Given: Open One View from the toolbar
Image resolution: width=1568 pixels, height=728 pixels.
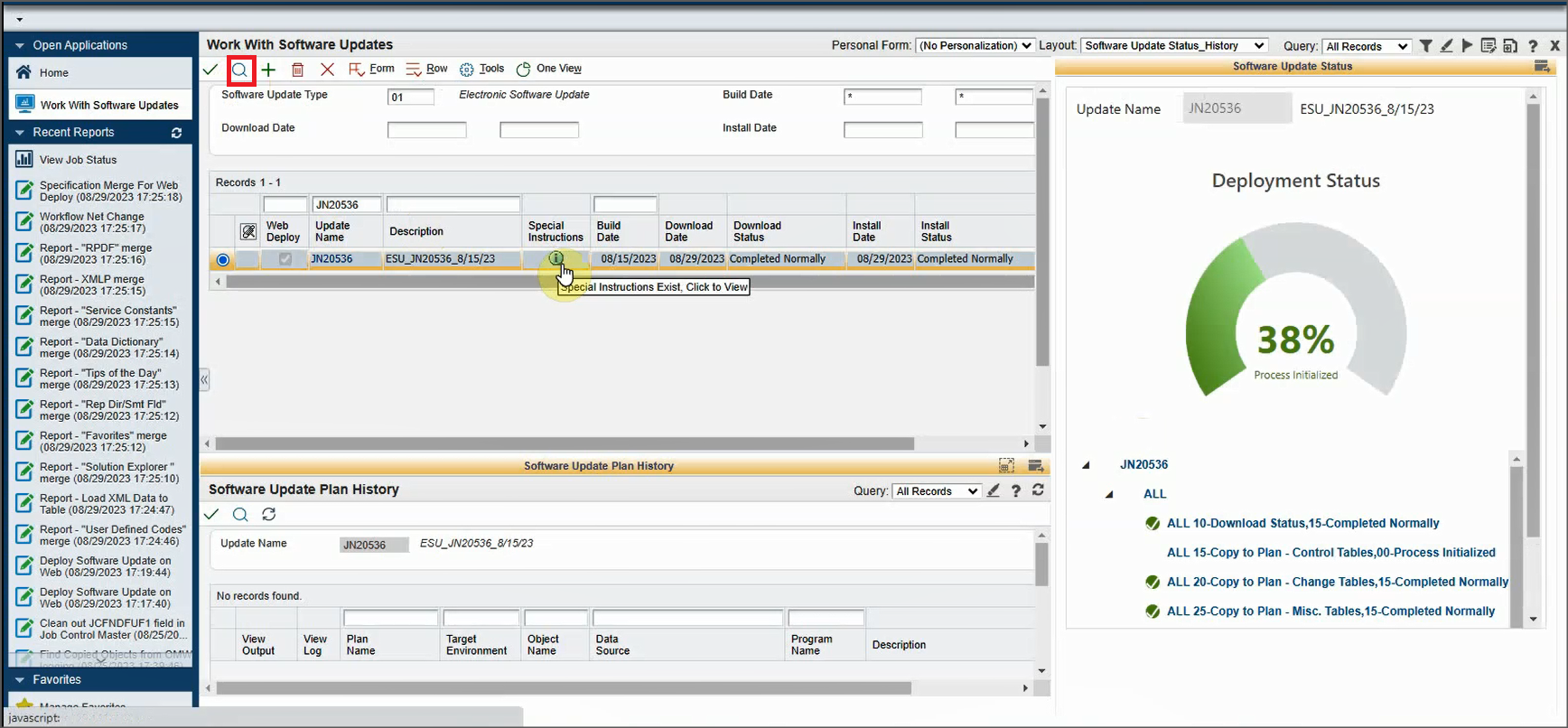Looking at the screenshot, I should click(549, 69).
